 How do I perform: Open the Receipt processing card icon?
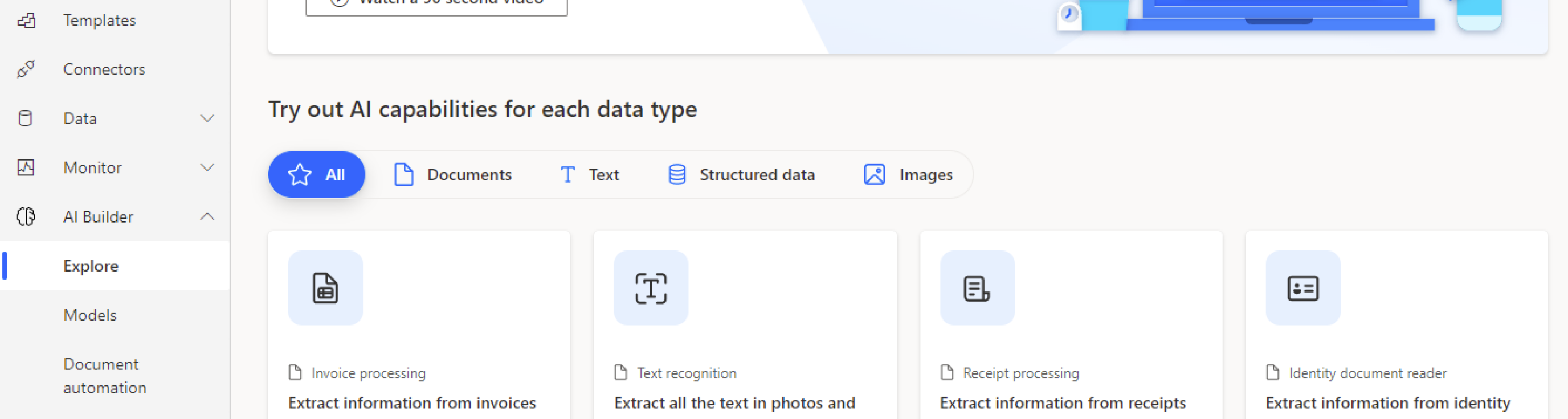click(x=977, y=287)
